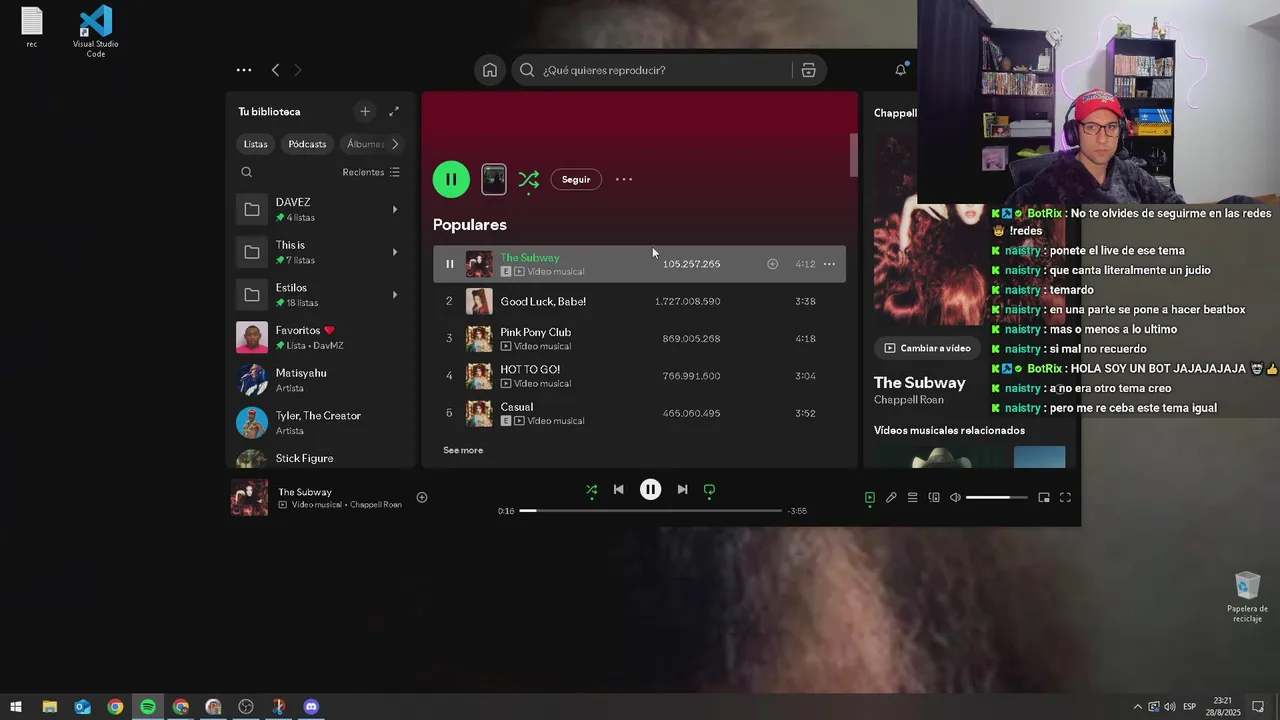
Task: Toggle the Now Playing view
Action: coord(870,498)
